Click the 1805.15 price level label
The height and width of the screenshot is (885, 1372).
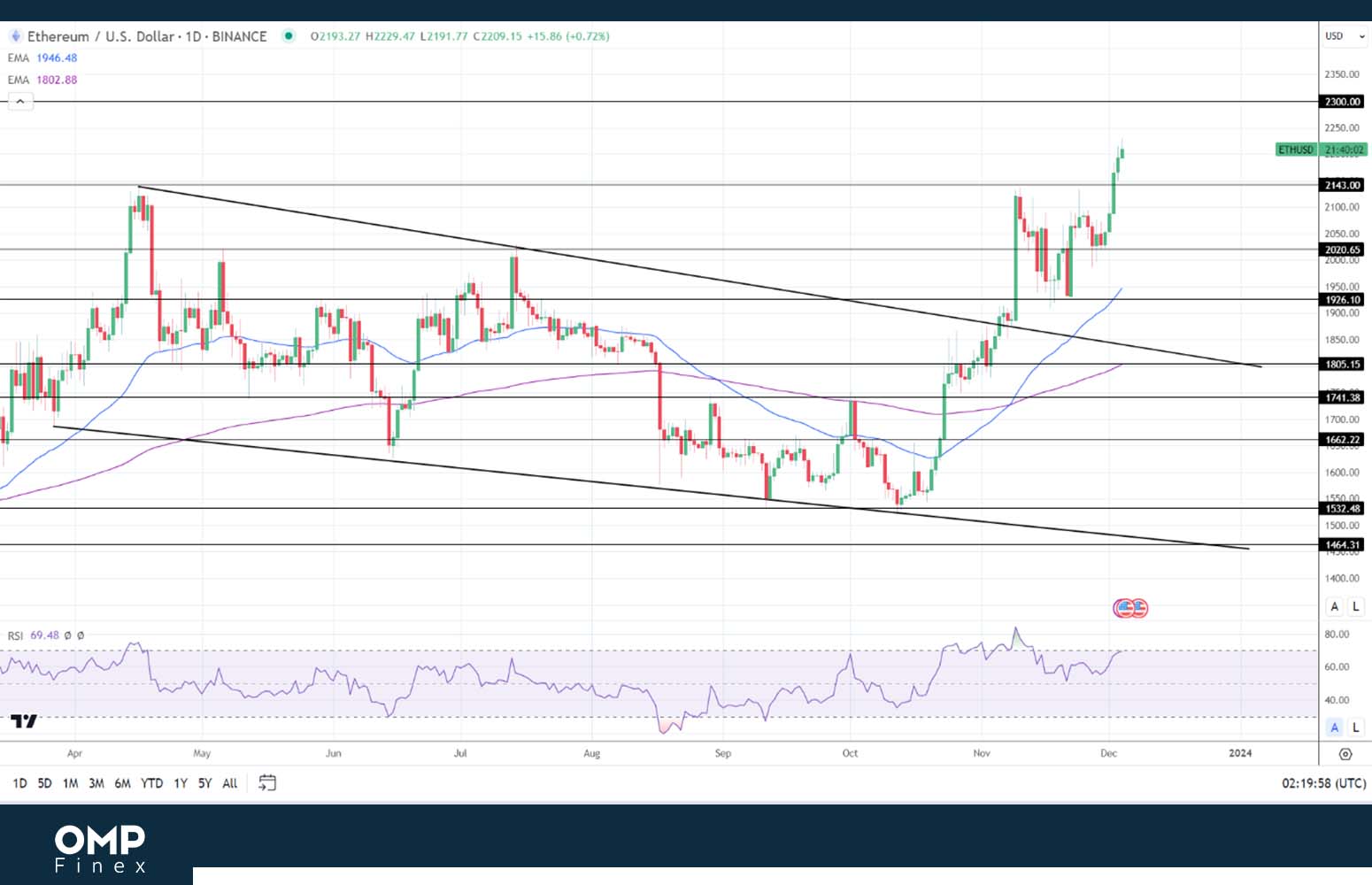1342,364
